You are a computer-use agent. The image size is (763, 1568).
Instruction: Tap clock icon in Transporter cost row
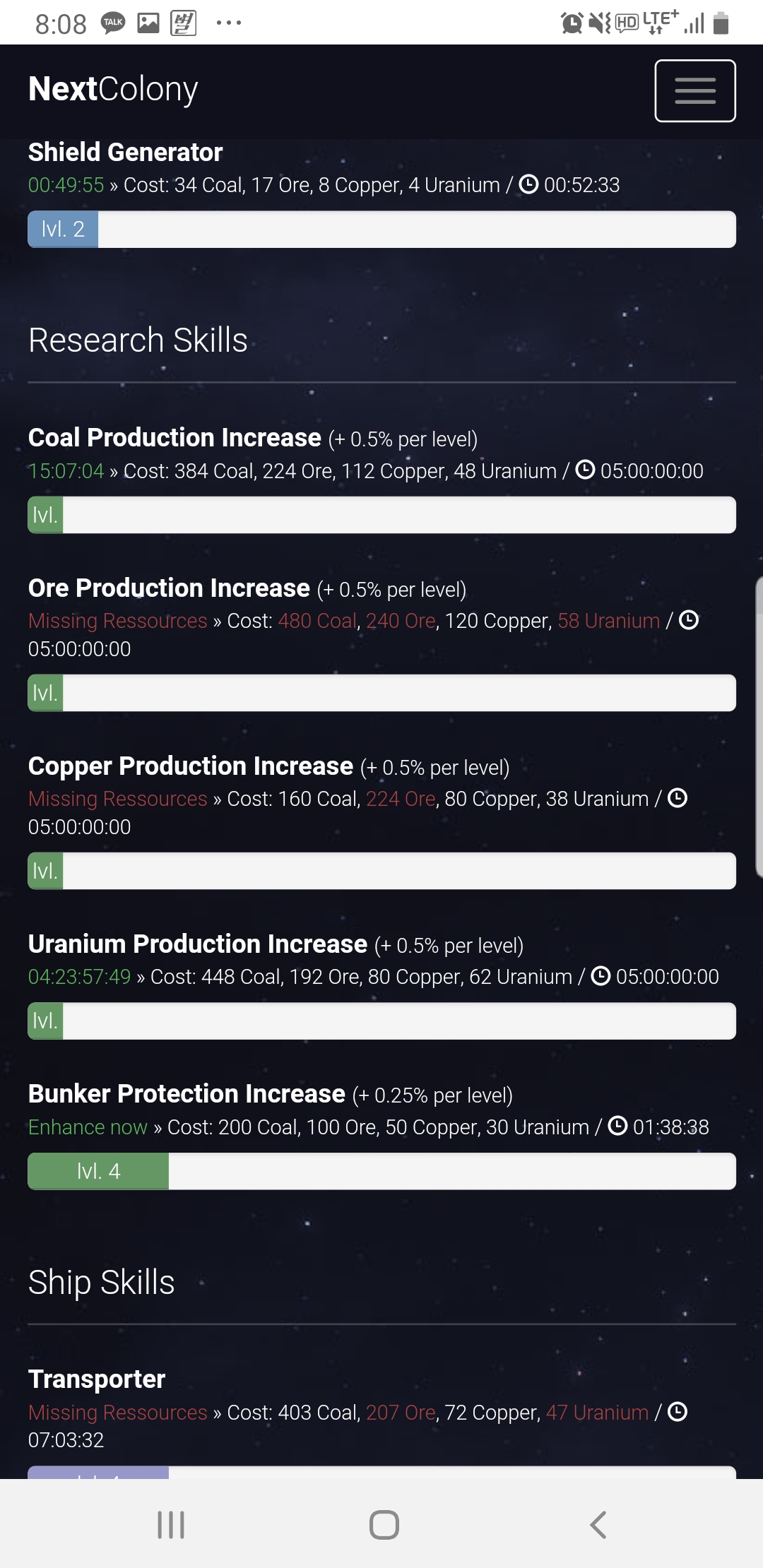(x=677, y=1412)
